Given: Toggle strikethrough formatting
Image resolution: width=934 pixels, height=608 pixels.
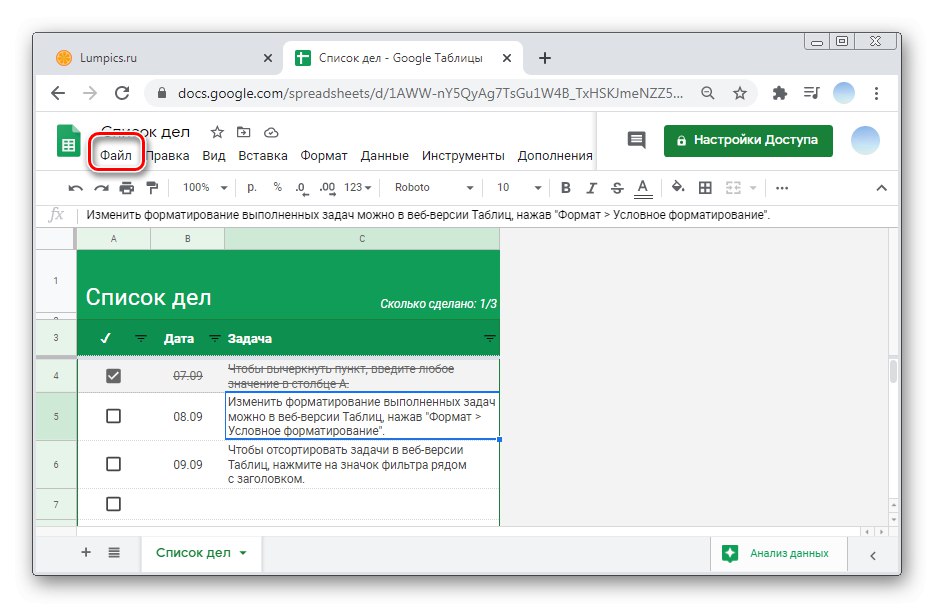Looking at the screenshot, I should tap(617, 188).
